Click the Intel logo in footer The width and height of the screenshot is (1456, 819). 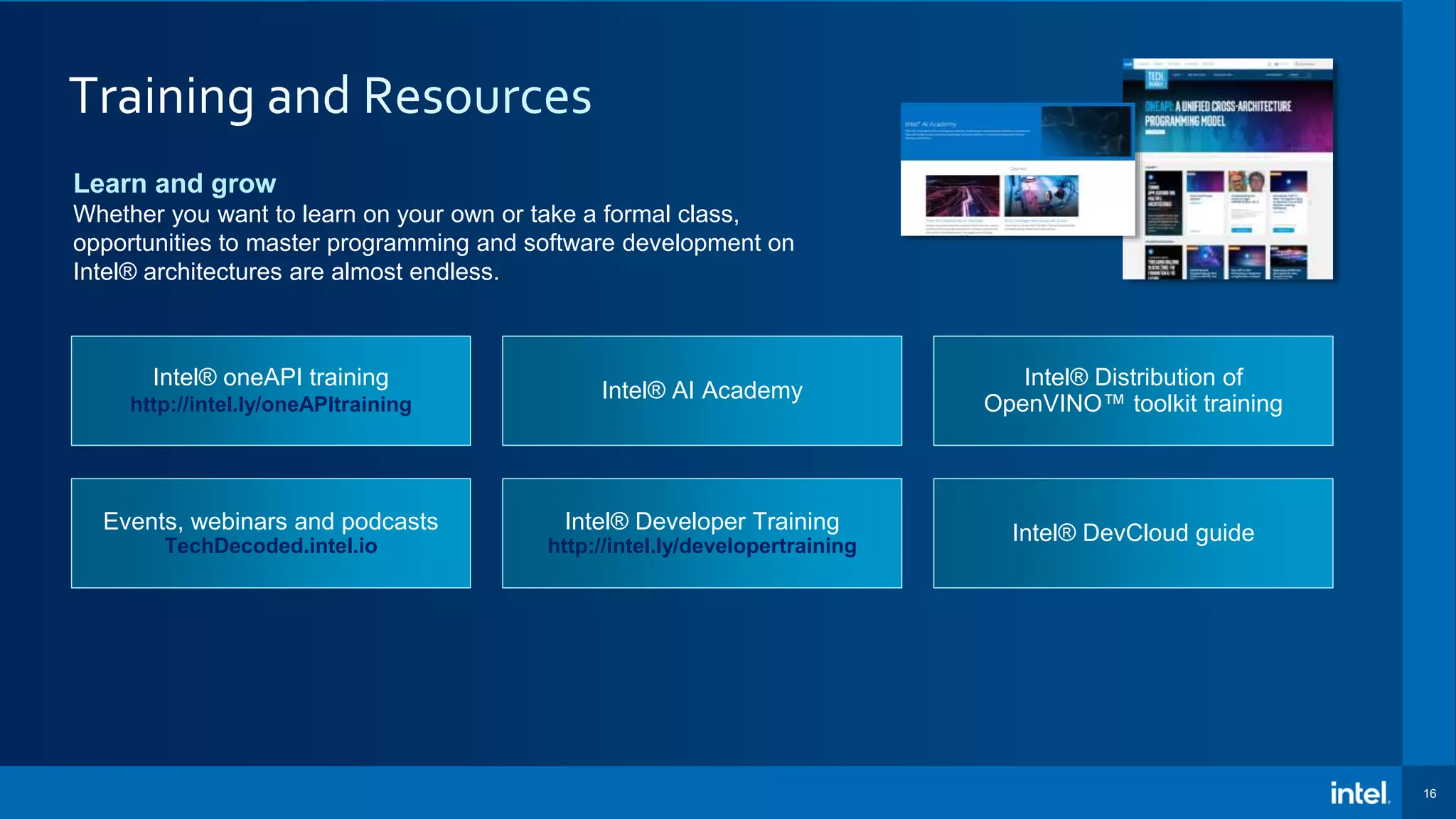tap(1359, 793)
